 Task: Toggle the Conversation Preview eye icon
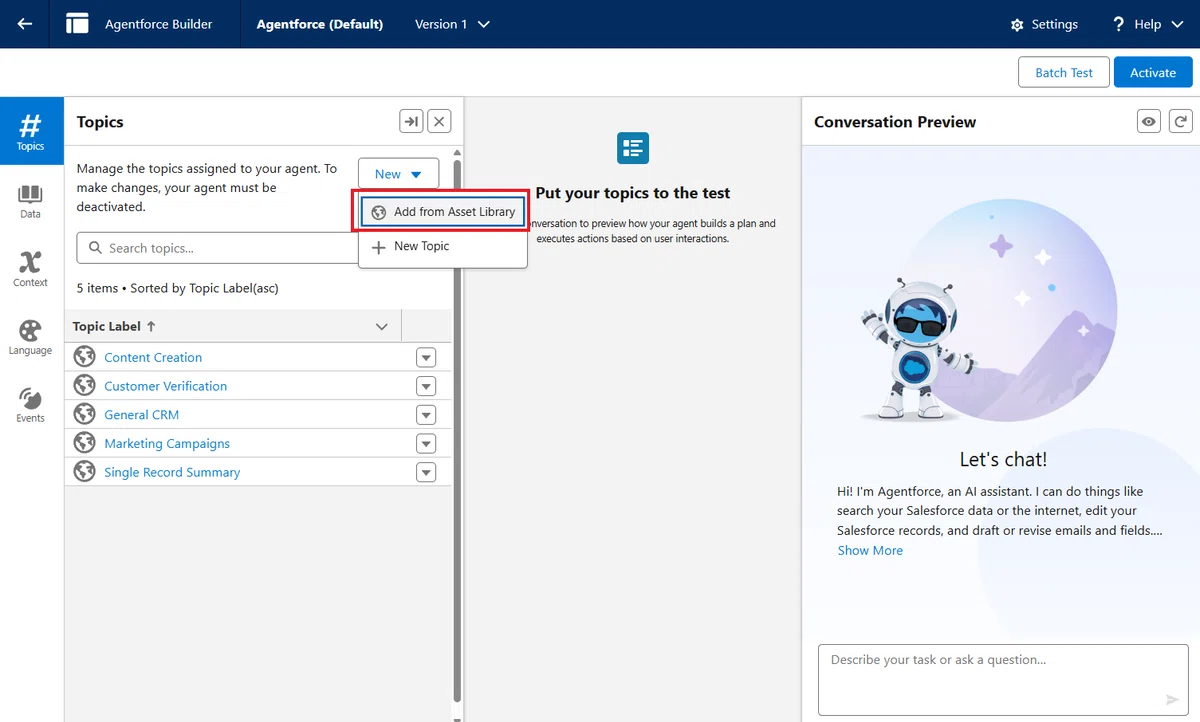click(x=1150, y=122)
